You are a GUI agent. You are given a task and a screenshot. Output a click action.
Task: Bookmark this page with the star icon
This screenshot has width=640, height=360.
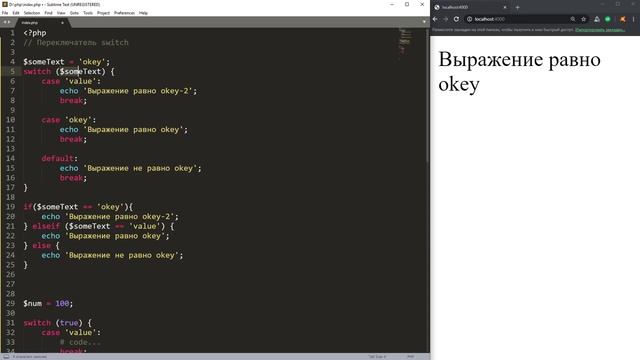click(x=583, y=19)
